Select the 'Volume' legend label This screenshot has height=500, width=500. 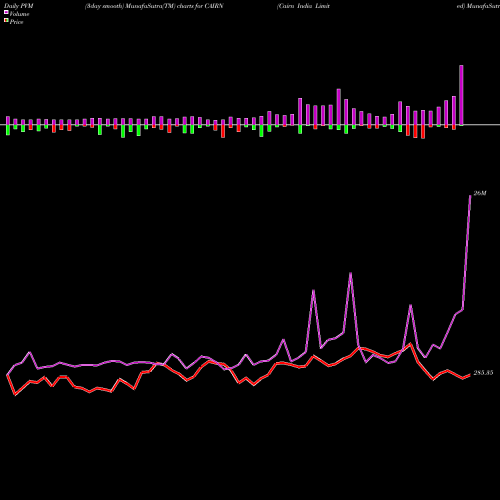pos(19,14)
